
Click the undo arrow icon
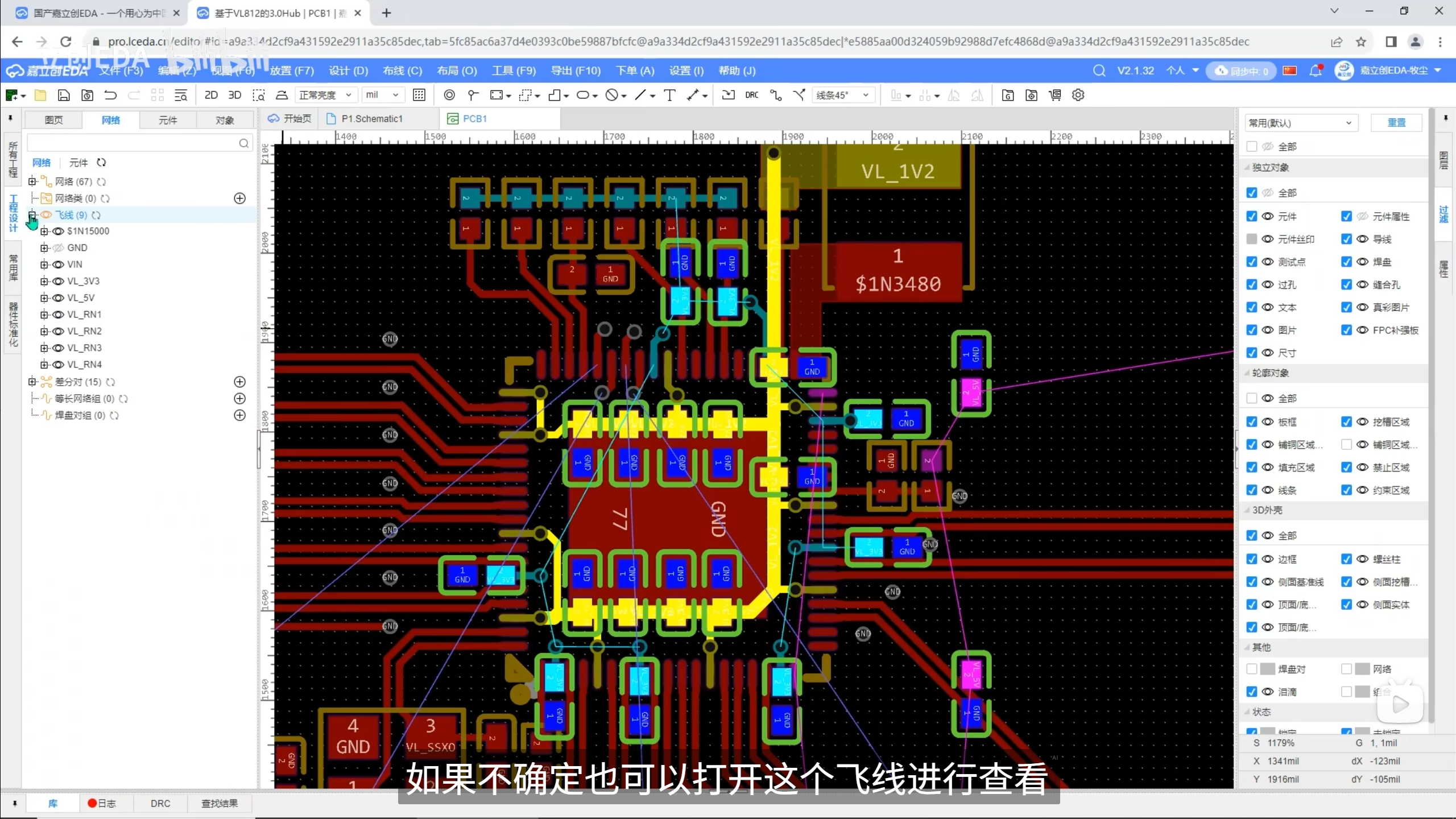click(110, 95)
